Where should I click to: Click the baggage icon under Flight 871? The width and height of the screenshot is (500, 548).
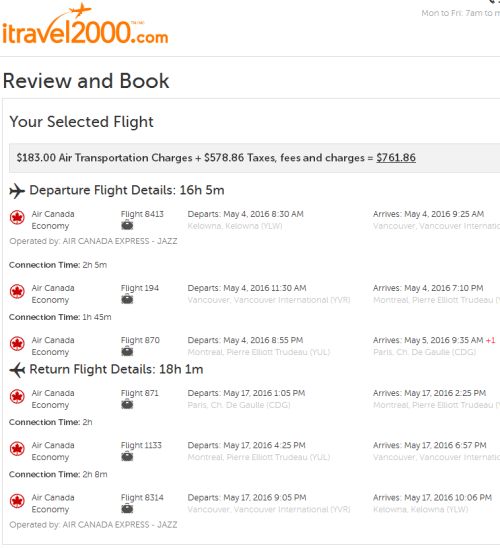(127, 404)
